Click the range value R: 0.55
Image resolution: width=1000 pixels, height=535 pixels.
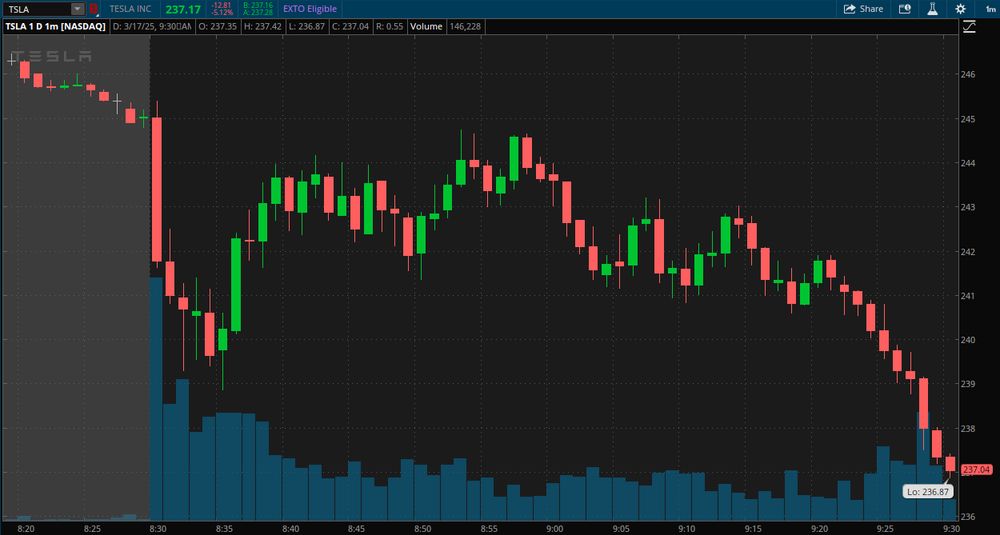click(391, 27)
